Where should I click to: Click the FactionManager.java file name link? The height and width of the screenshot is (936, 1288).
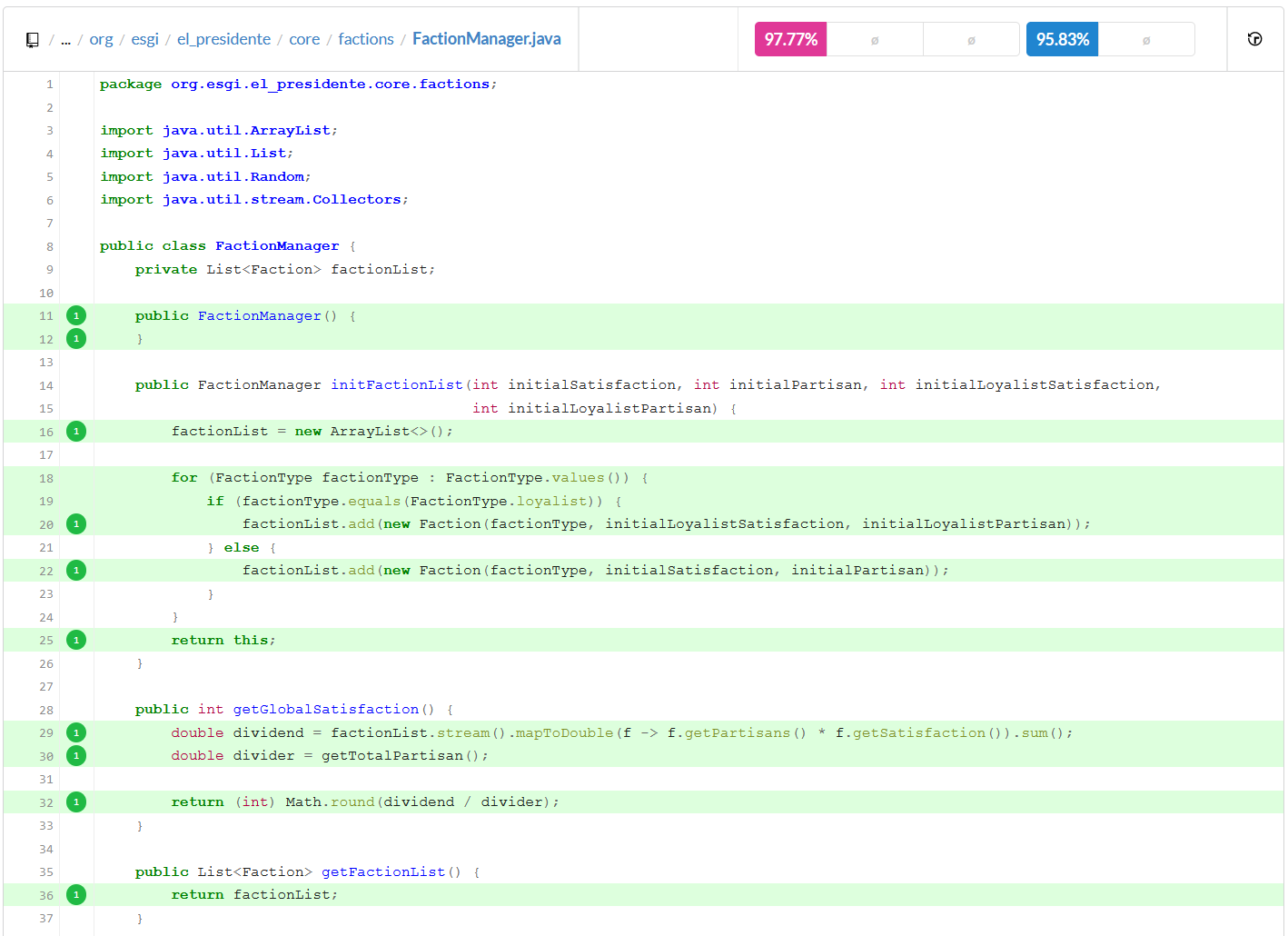(487, 39)
